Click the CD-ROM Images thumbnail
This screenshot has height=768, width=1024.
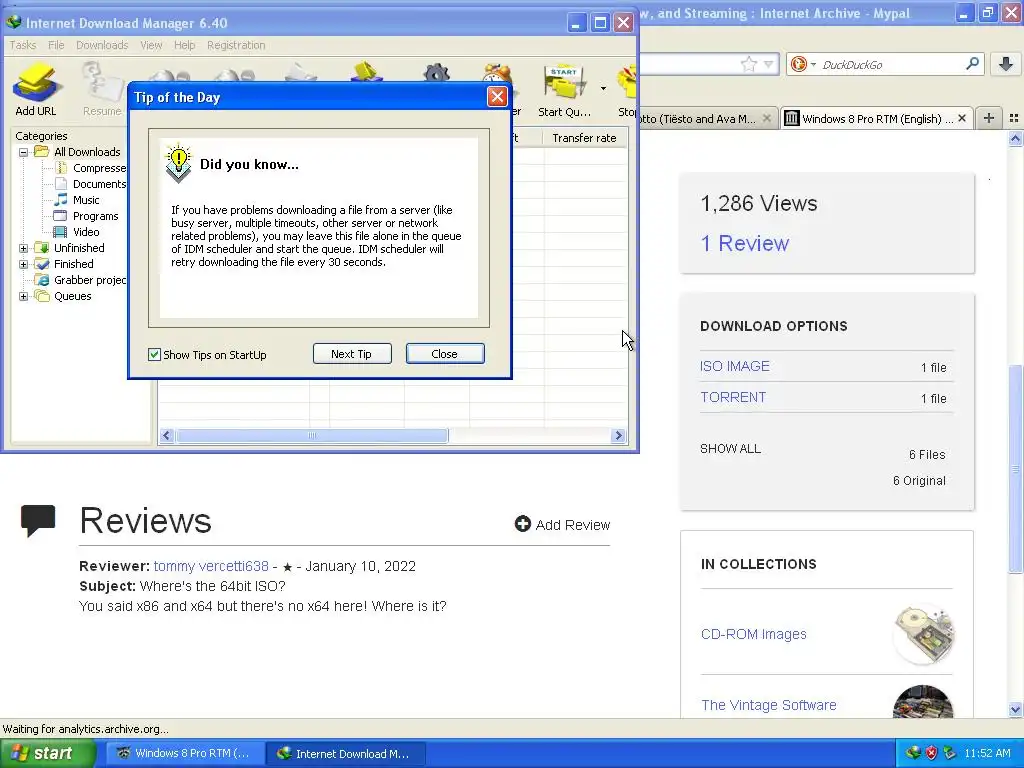click(924, 633)
